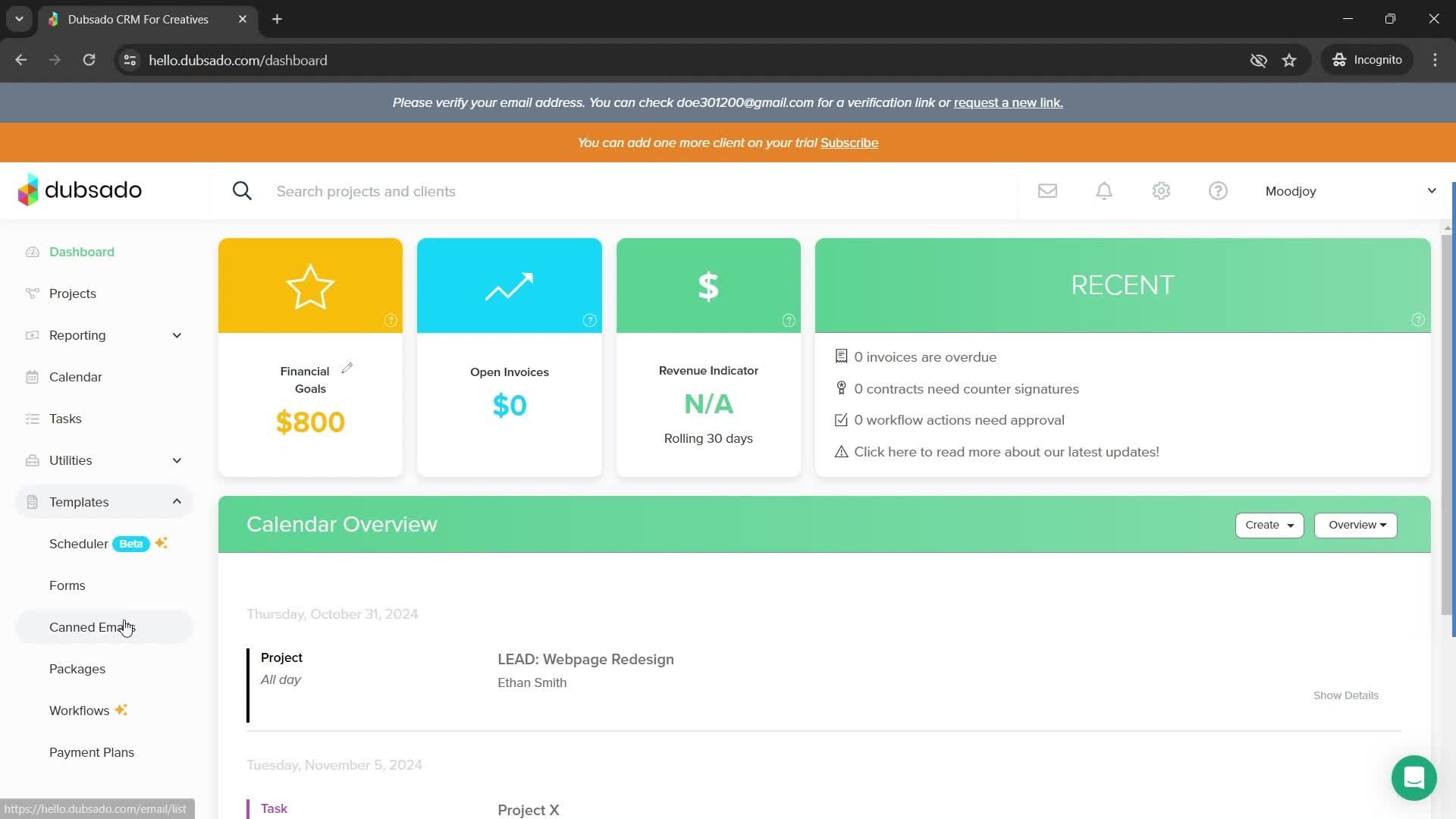The width and height of the screenshot is (1456, 819).
Task: Open help tooltip on Revenue Indicator card
Action: point(789,320)
